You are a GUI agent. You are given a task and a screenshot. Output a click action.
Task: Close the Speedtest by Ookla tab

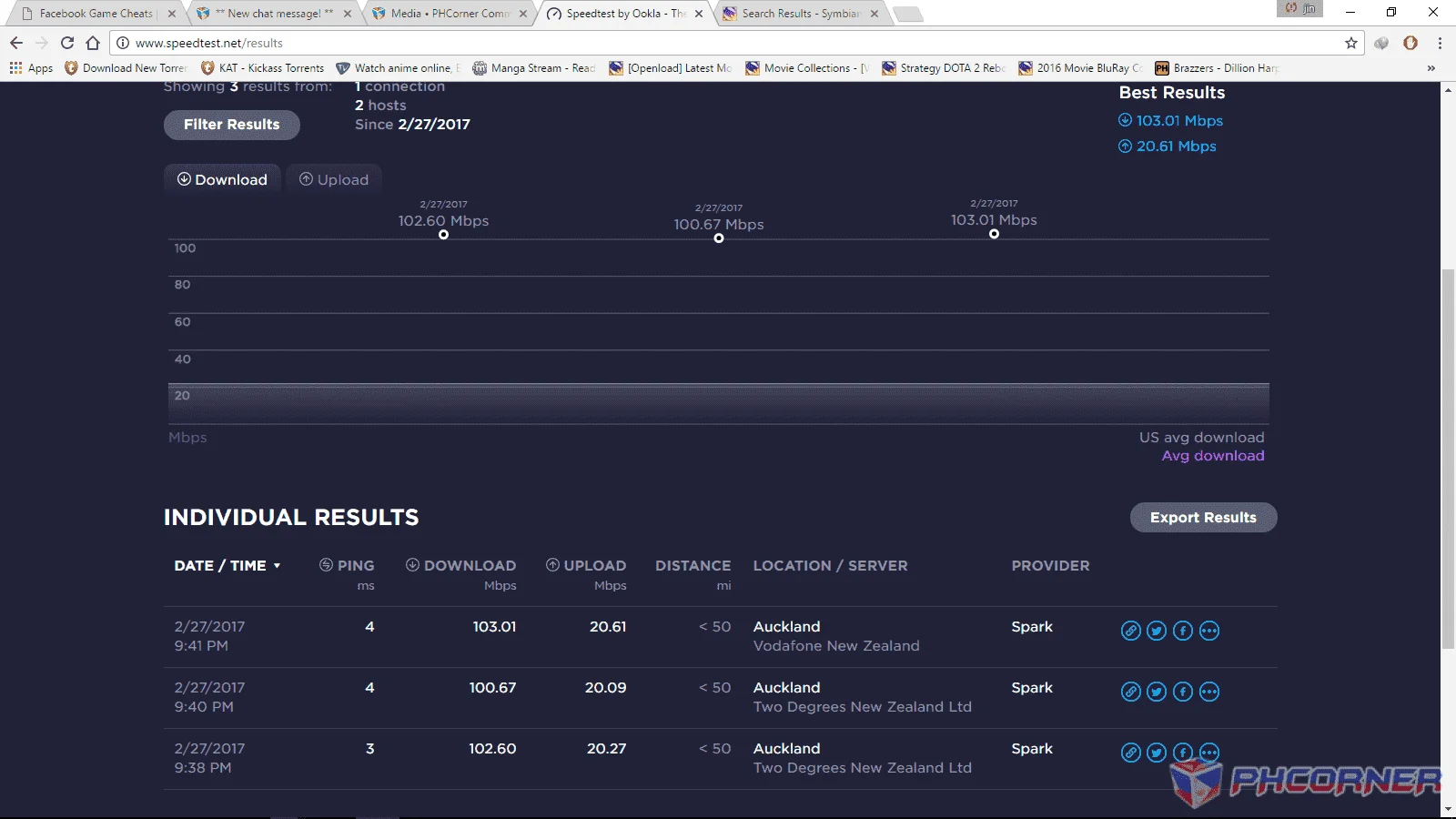[x=699, y=14]
